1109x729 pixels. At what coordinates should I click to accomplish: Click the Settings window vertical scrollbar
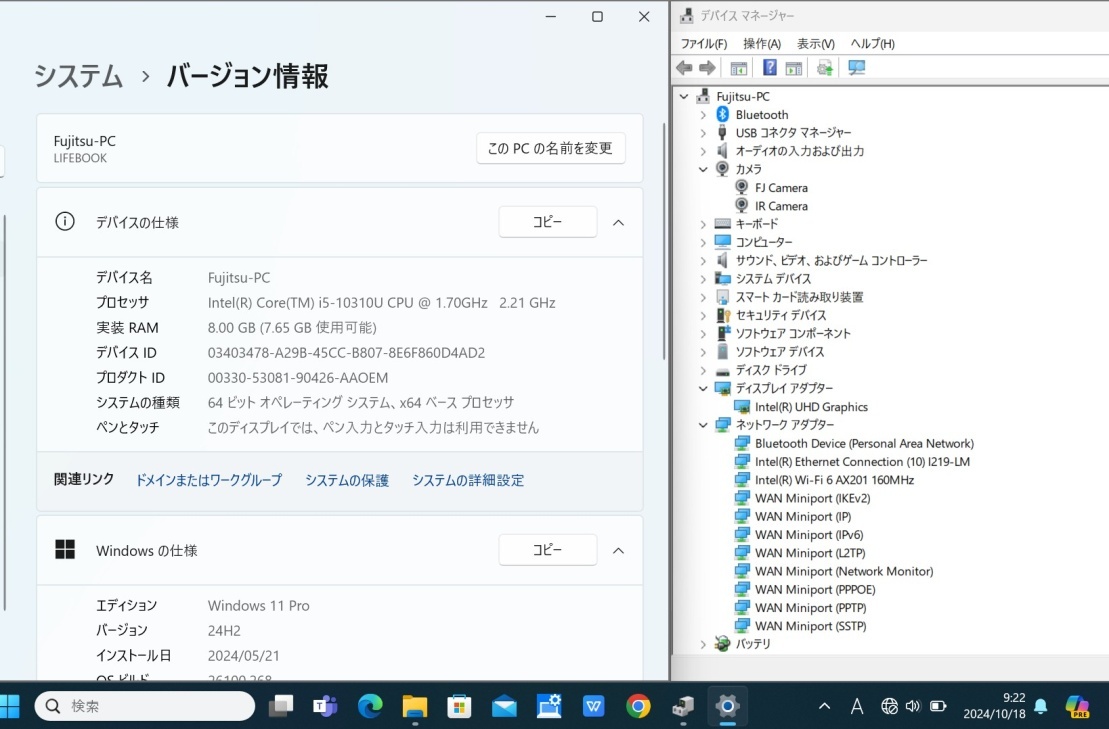663,240
